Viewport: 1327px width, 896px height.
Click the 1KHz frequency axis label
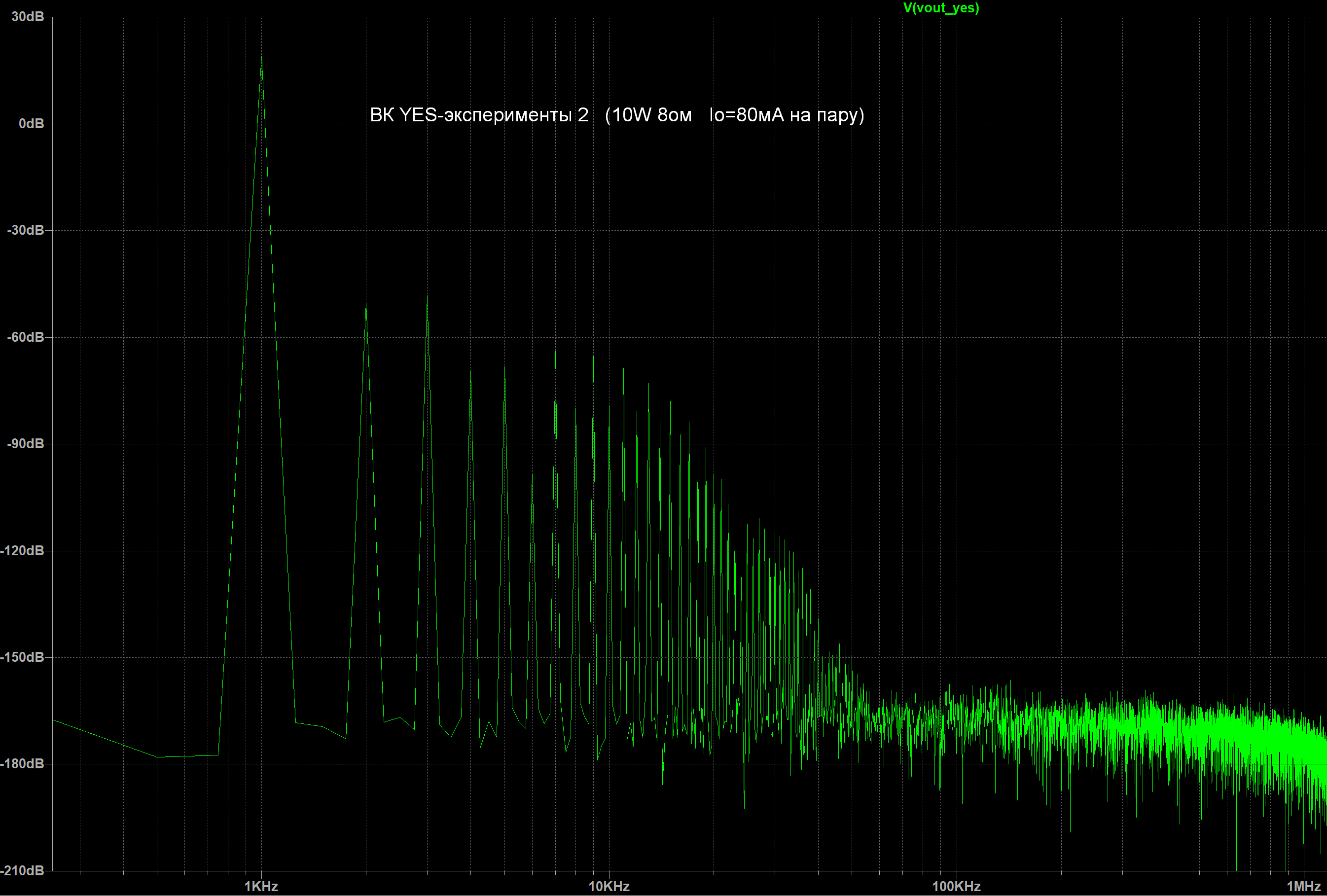coord(261,886)
